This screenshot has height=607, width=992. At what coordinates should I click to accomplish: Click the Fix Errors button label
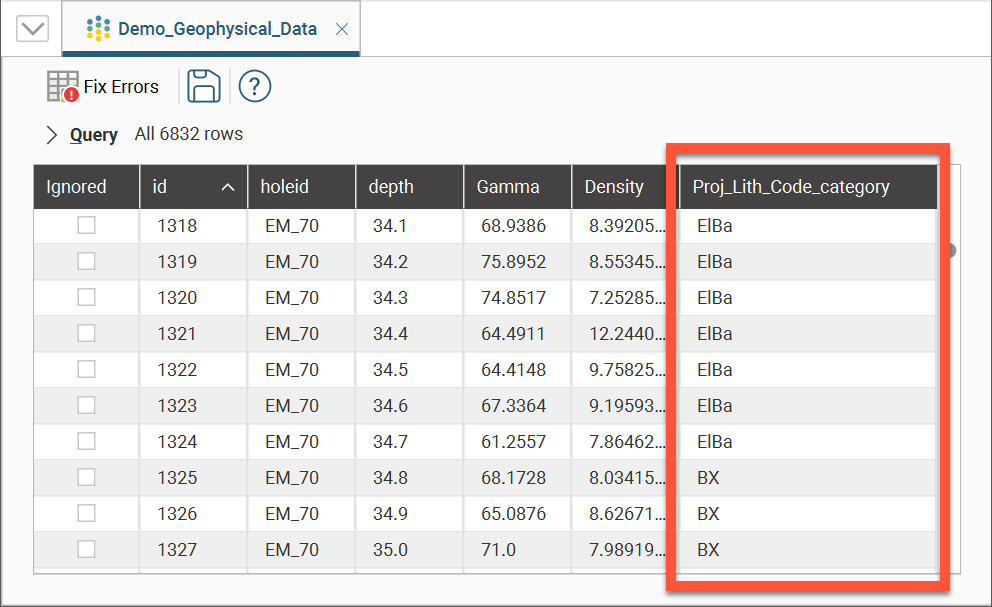pos(121,87)
